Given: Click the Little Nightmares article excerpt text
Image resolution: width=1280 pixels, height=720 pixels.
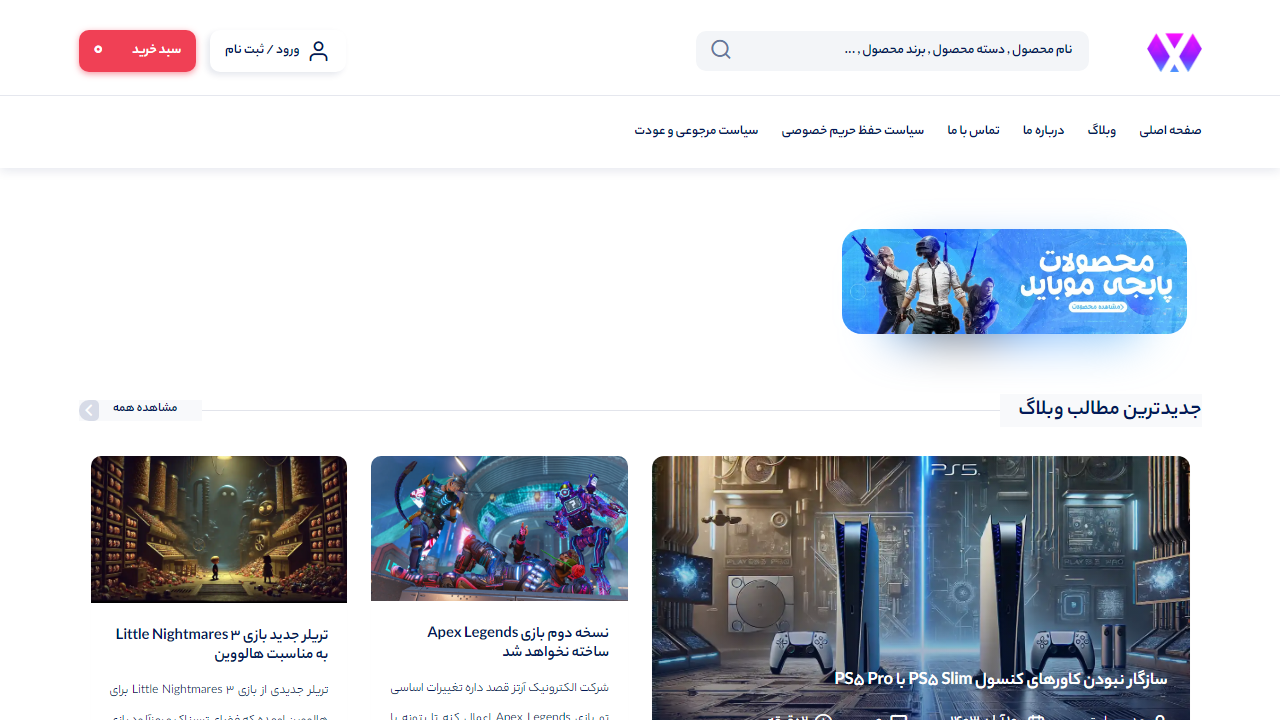Looking at the screenshot, I should (x=219, y=703).
